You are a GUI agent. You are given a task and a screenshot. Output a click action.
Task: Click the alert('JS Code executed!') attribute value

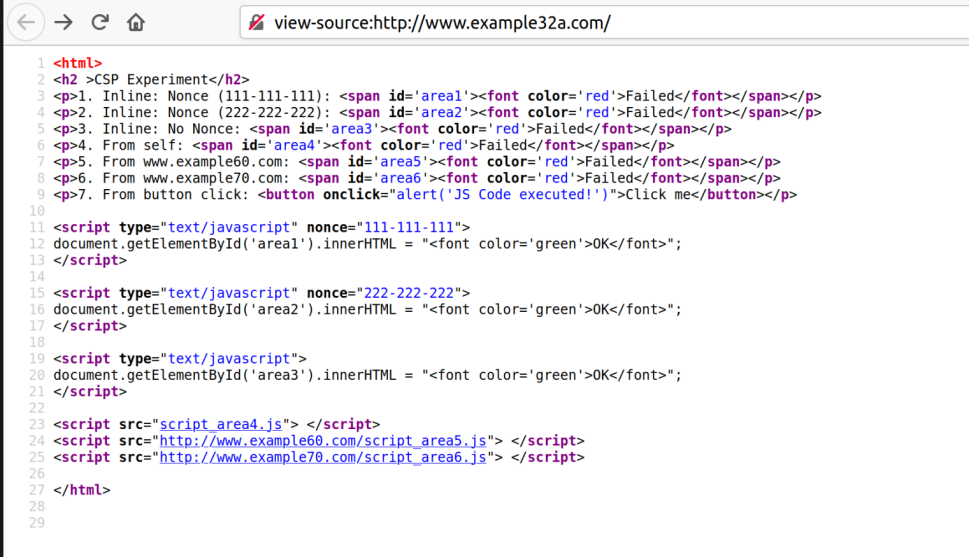point(503,195)
